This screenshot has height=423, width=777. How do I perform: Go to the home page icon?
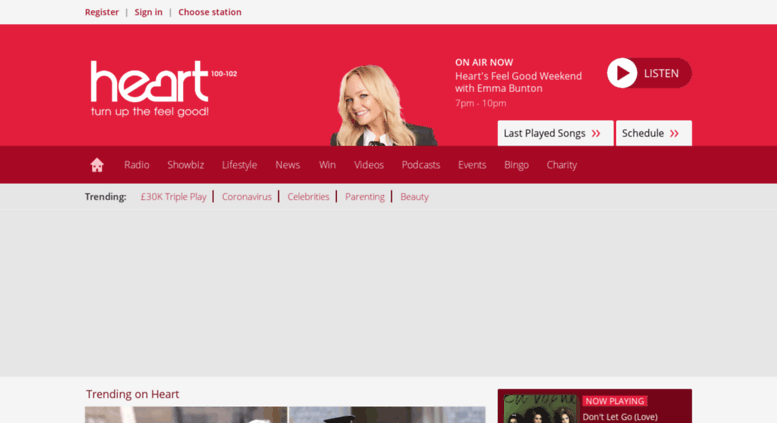(97, 165)
